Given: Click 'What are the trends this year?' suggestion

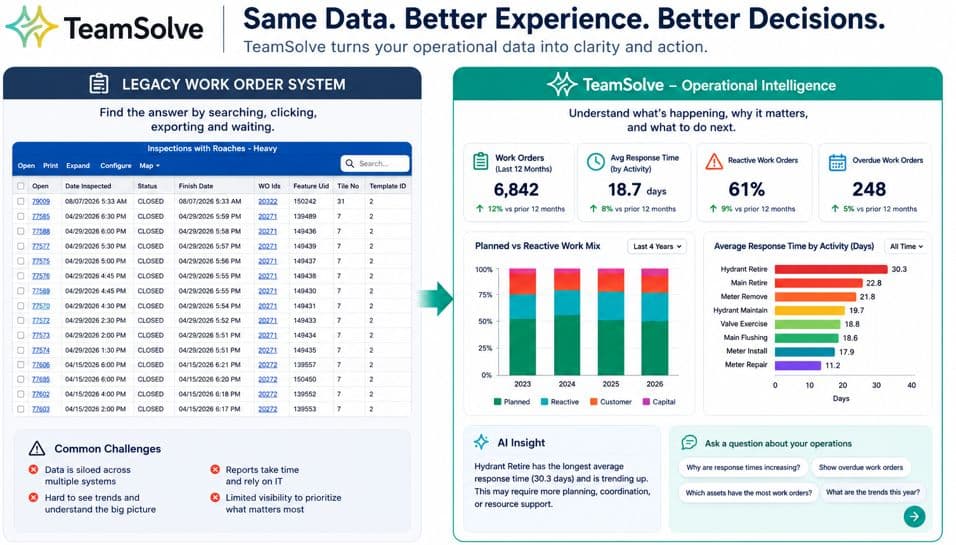Looking at the screenshot, I should [x=872, y=492].
